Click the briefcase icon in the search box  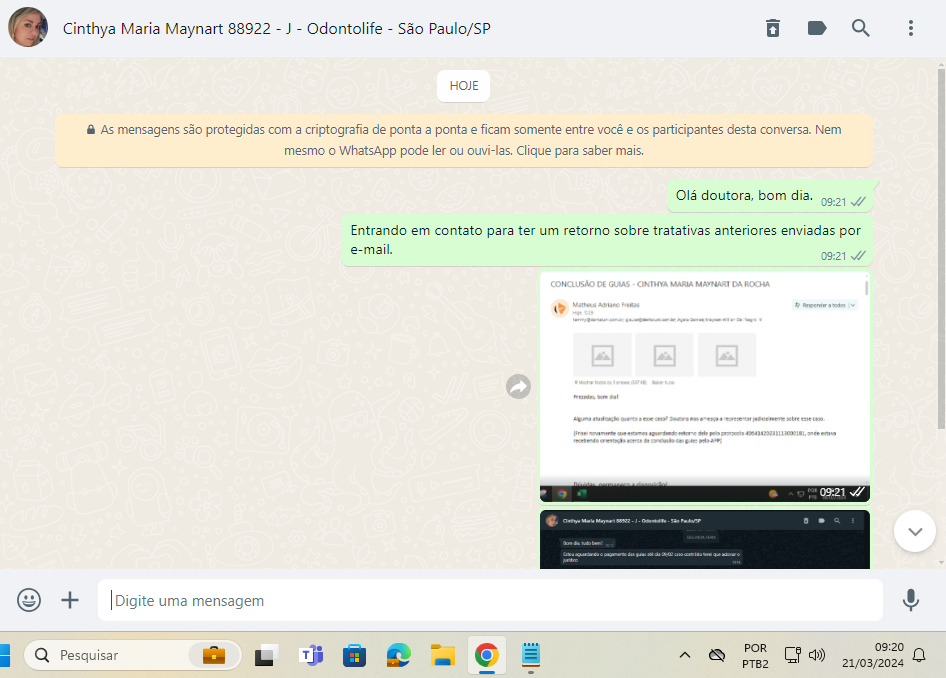pos(214,655)
